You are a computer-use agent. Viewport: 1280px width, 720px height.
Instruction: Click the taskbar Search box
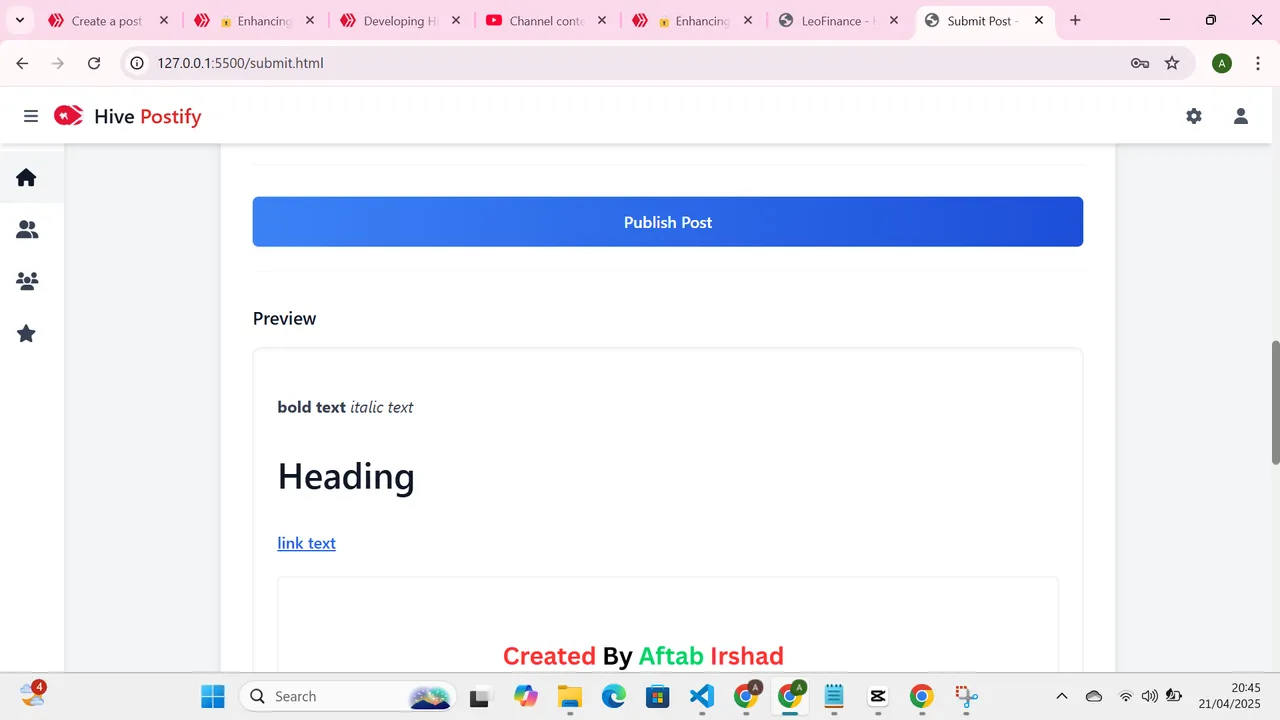pos(349,696)
